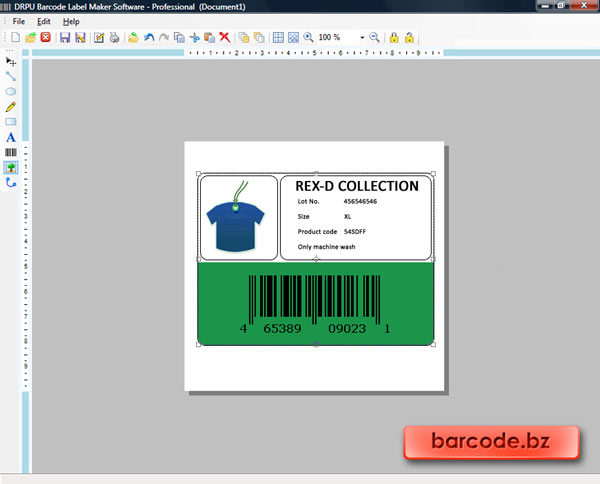This screenshot has width=600, height=484.
Task: Open the File menu
Action: 19,21
